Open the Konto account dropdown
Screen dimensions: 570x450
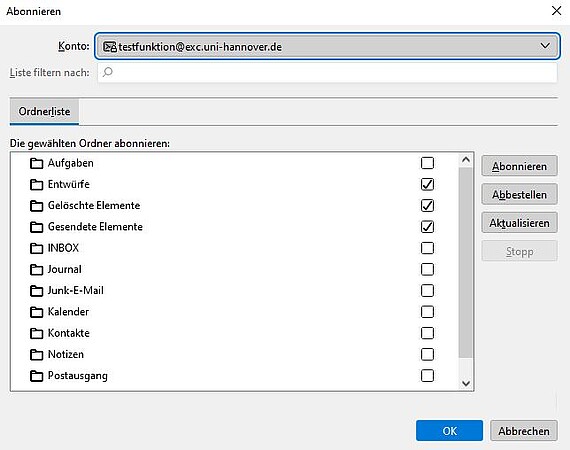327,46
